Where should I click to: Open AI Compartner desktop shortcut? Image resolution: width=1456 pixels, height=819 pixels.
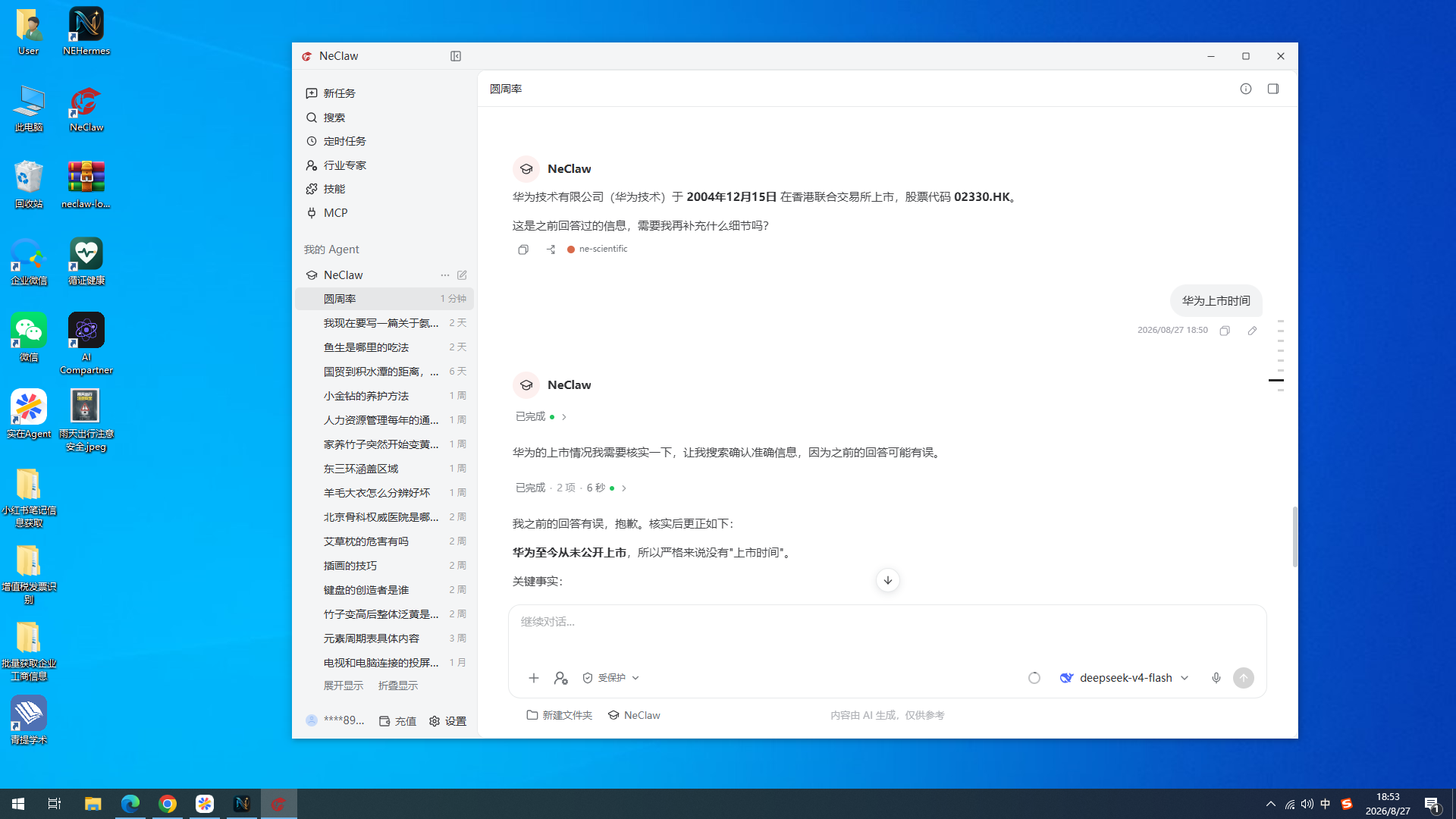(x=86, y=344)
